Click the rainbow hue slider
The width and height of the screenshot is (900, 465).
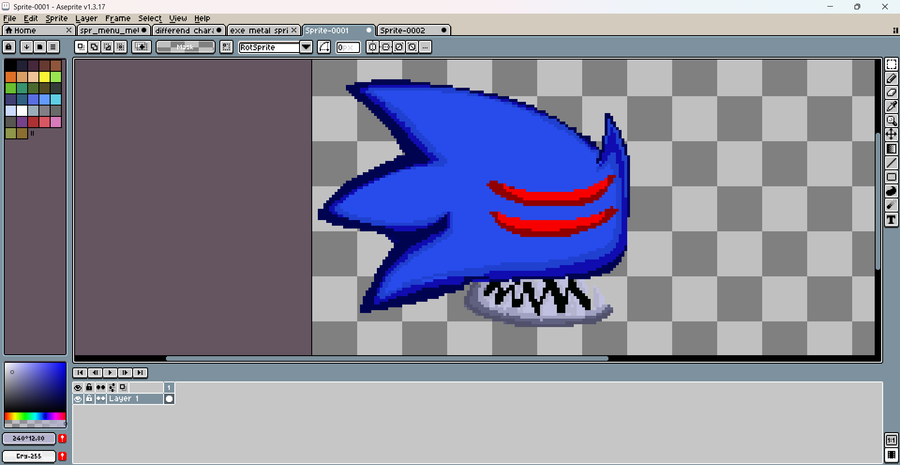pos(35,416)
